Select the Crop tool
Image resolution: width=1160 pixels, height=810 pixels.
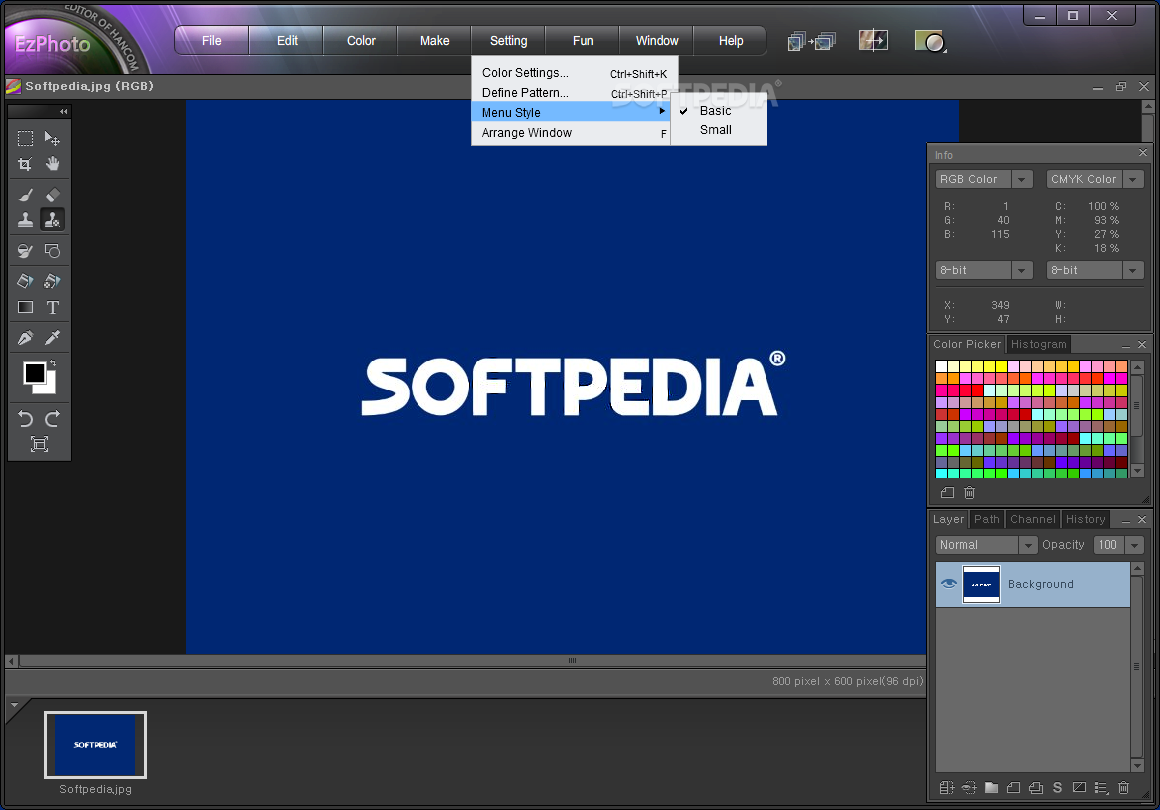[25, 163]
